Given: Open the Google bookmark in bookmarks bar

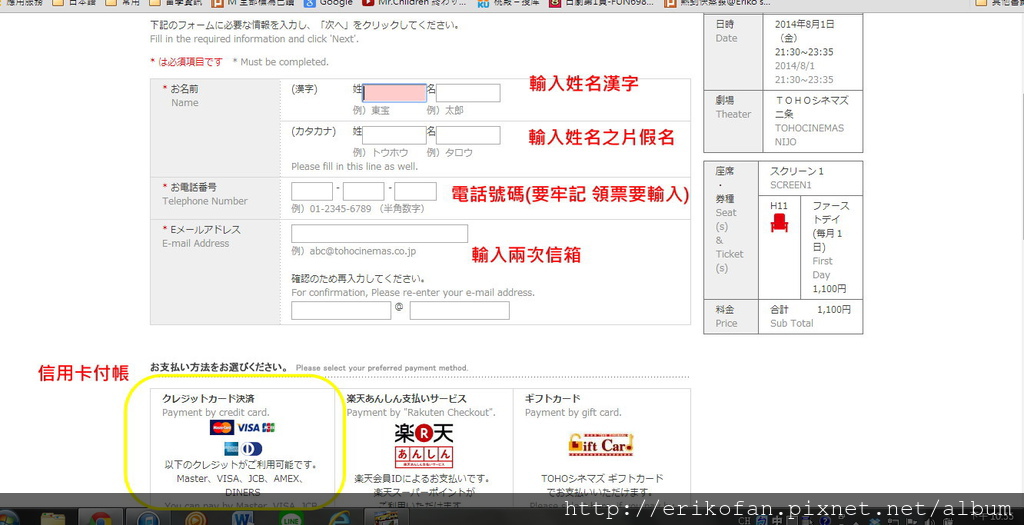Looking at the screenshot, I should point(328,3).
